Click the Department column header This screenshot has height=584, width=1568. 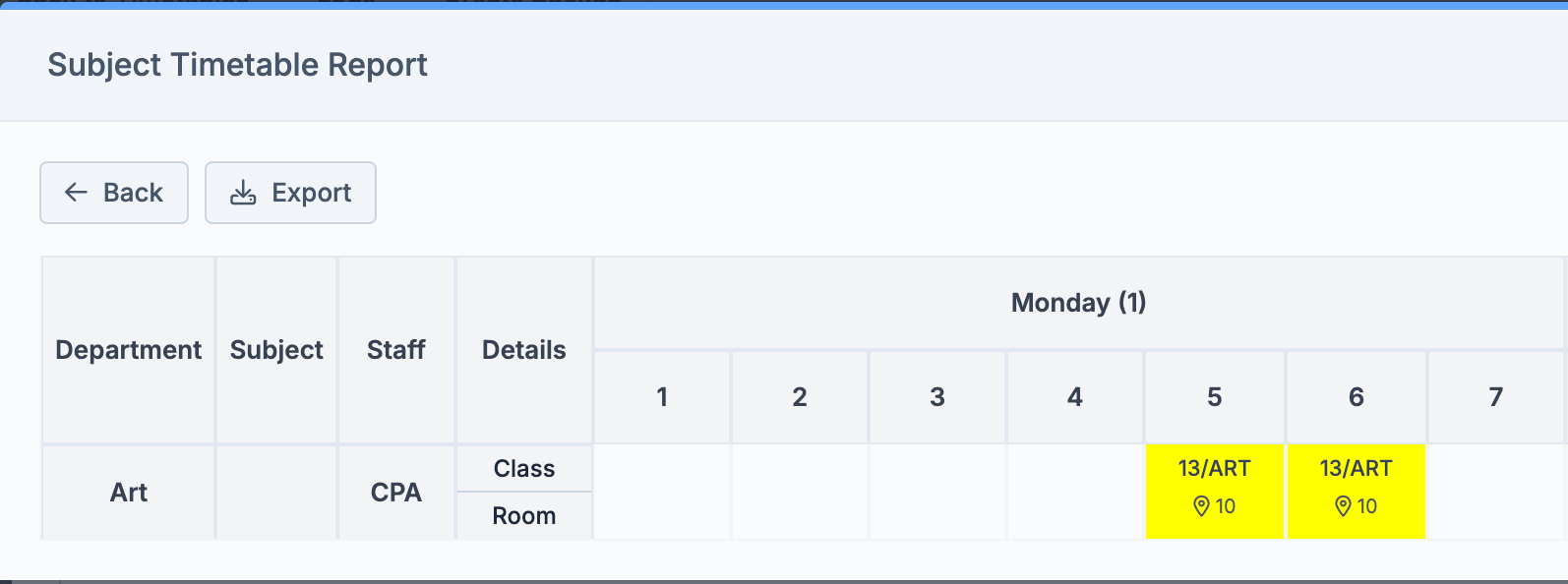pos(128,350)
